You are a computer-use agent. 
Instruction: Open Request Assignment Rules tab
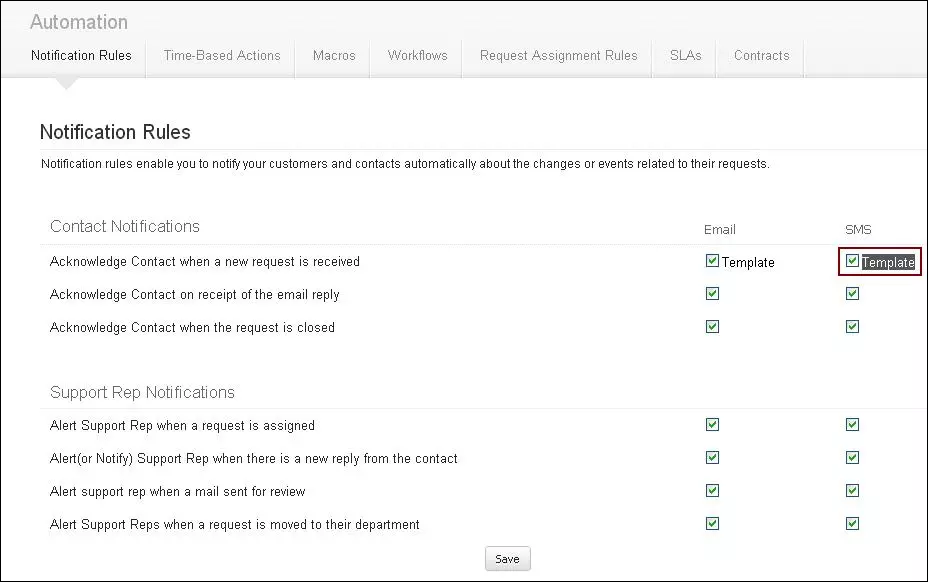point(558,56)
